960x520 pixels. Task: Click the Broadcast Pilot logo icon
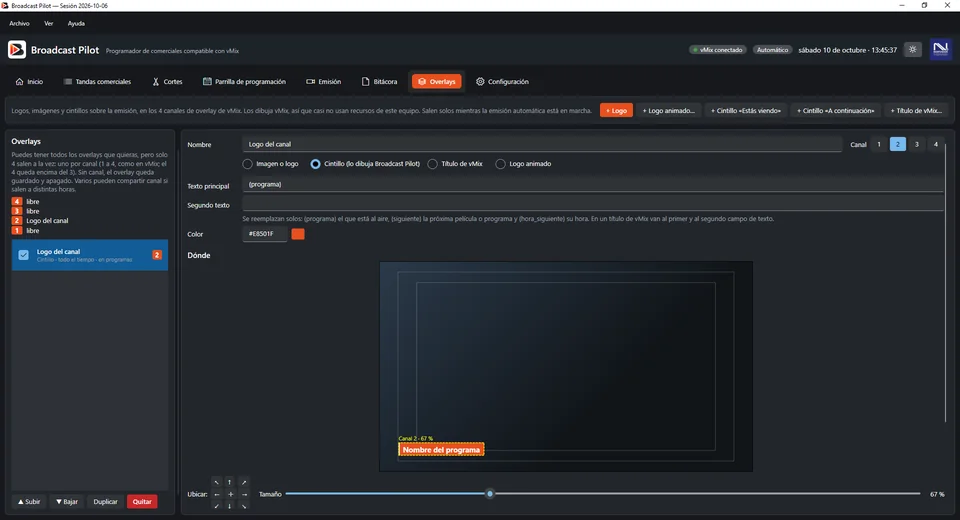[x=17, y=50]
